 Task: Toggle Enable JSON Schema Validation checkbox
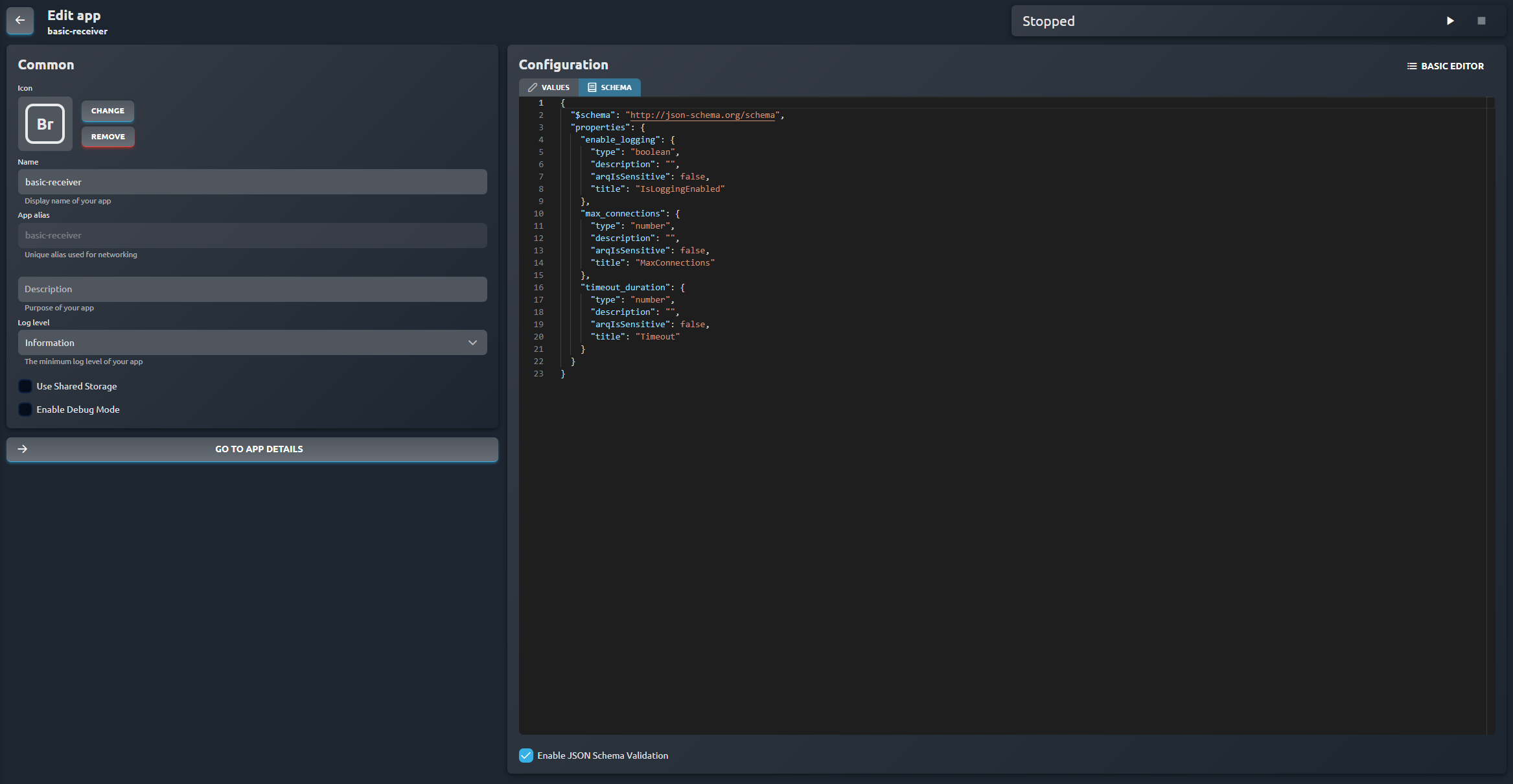526,755
